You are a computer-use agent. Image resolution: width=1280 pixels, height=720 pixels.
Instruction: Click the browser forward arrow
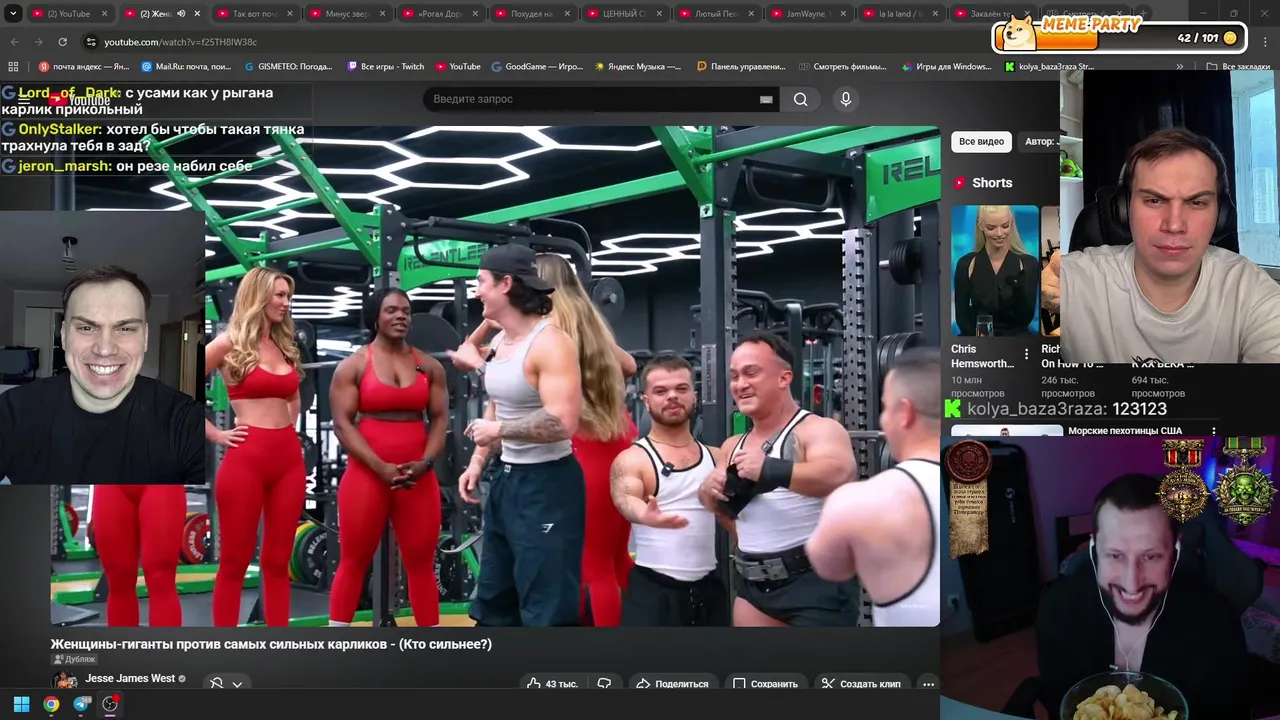pos(38,42)
